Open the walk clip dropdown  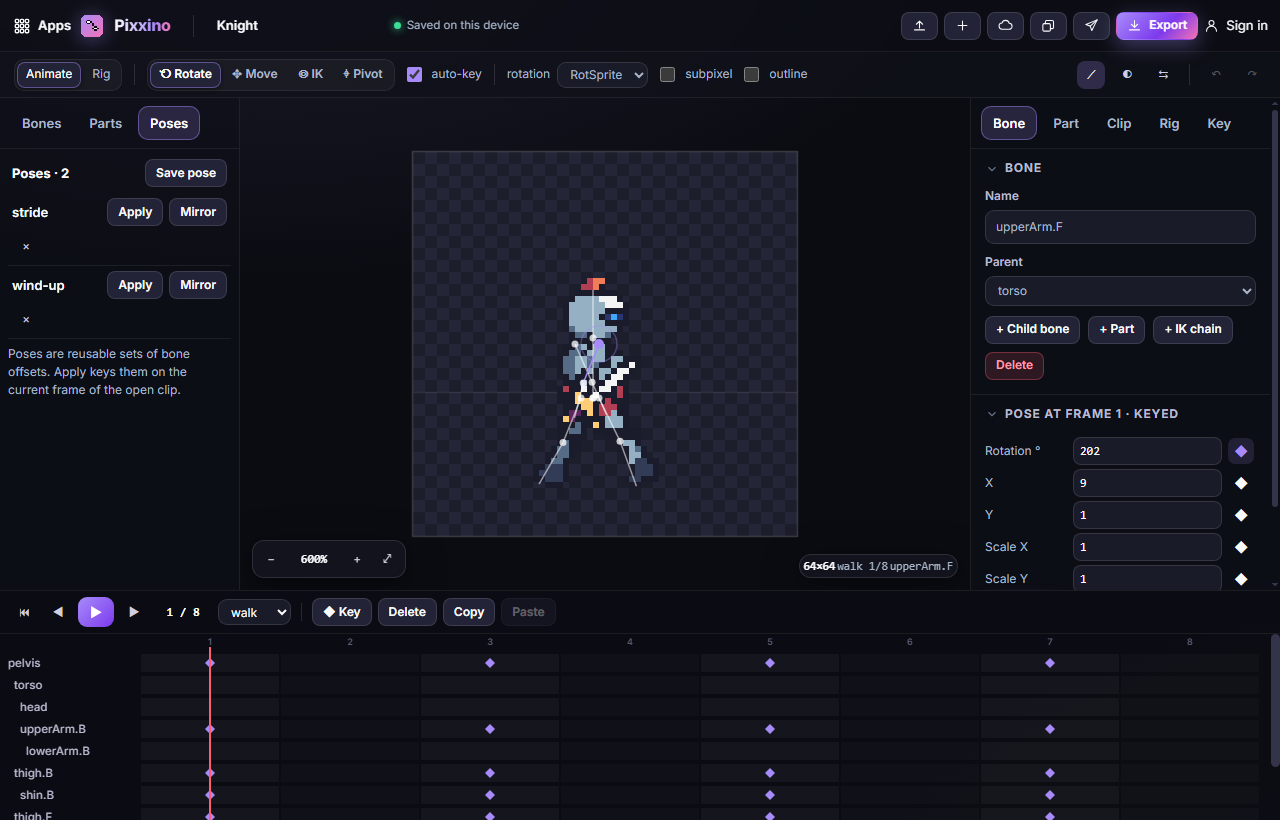pos(255,613)
